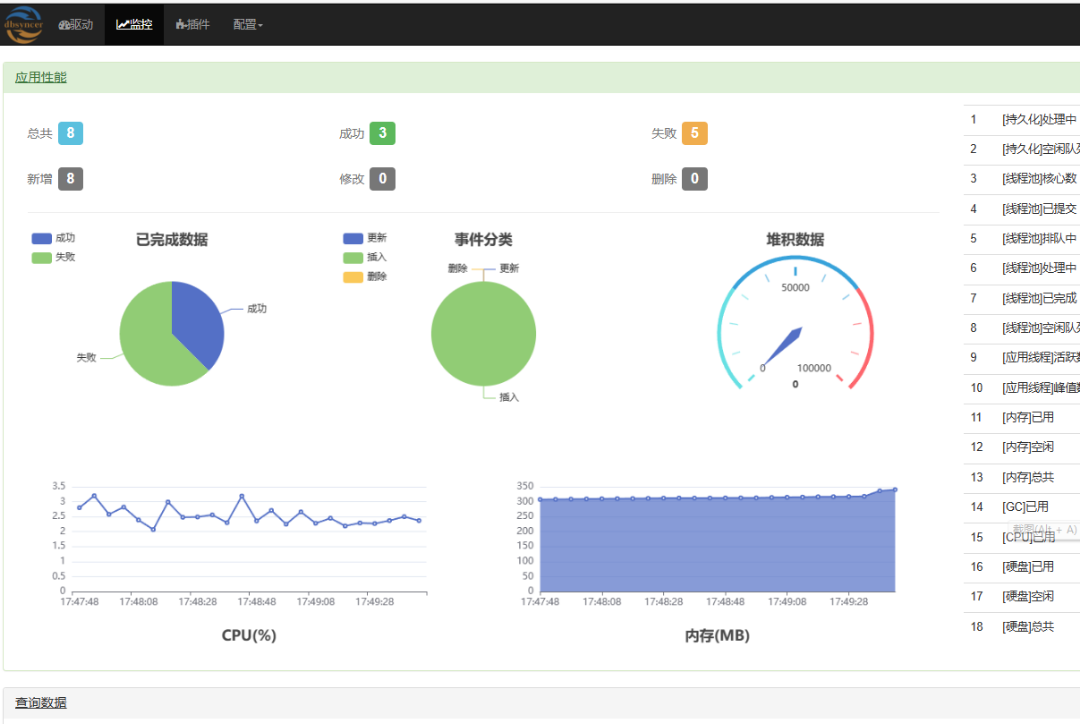Open the 驱动 navigation tab

76,24
